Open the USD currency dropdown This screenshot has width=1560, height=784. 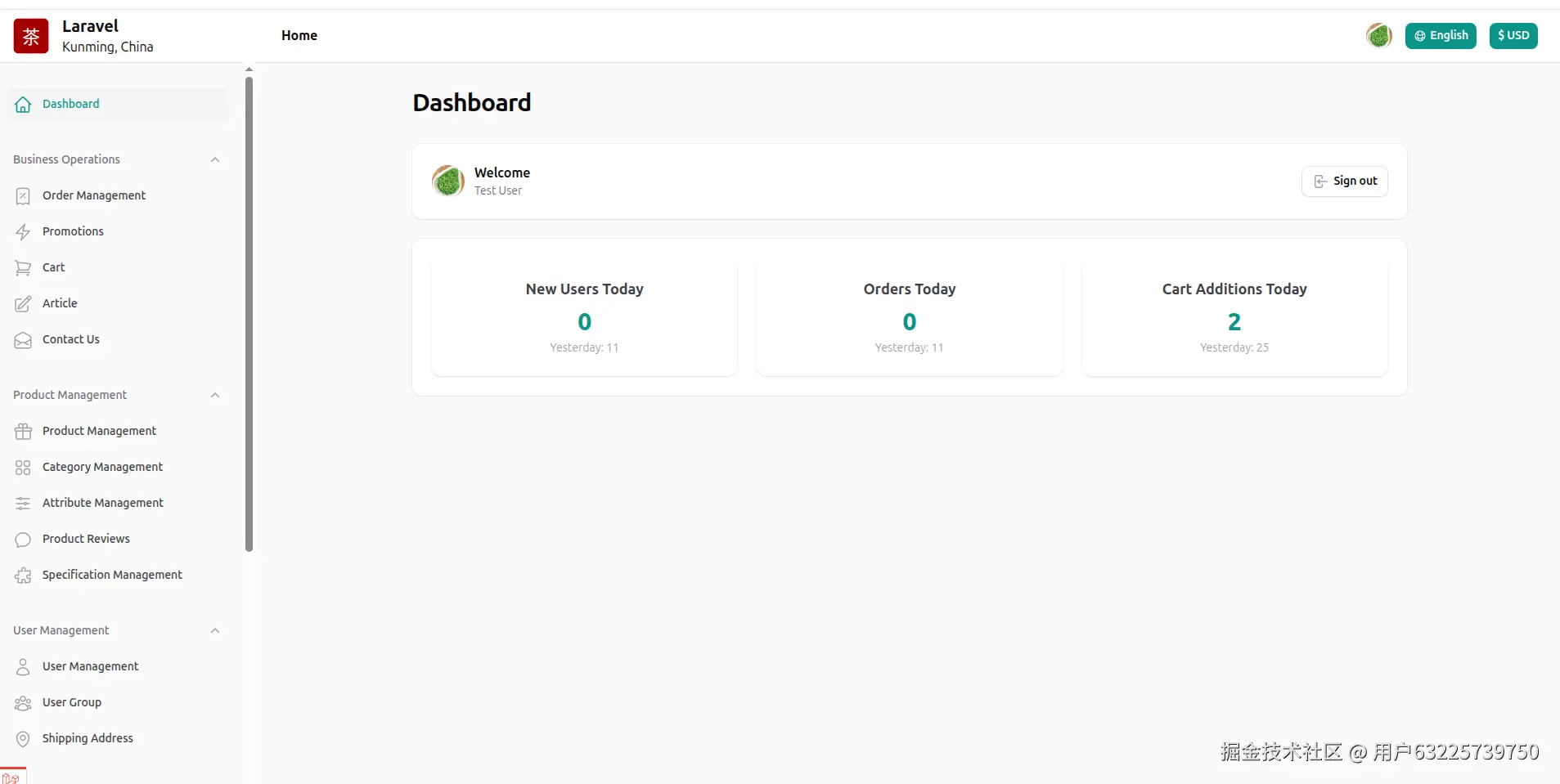[x=1513, y=35]
